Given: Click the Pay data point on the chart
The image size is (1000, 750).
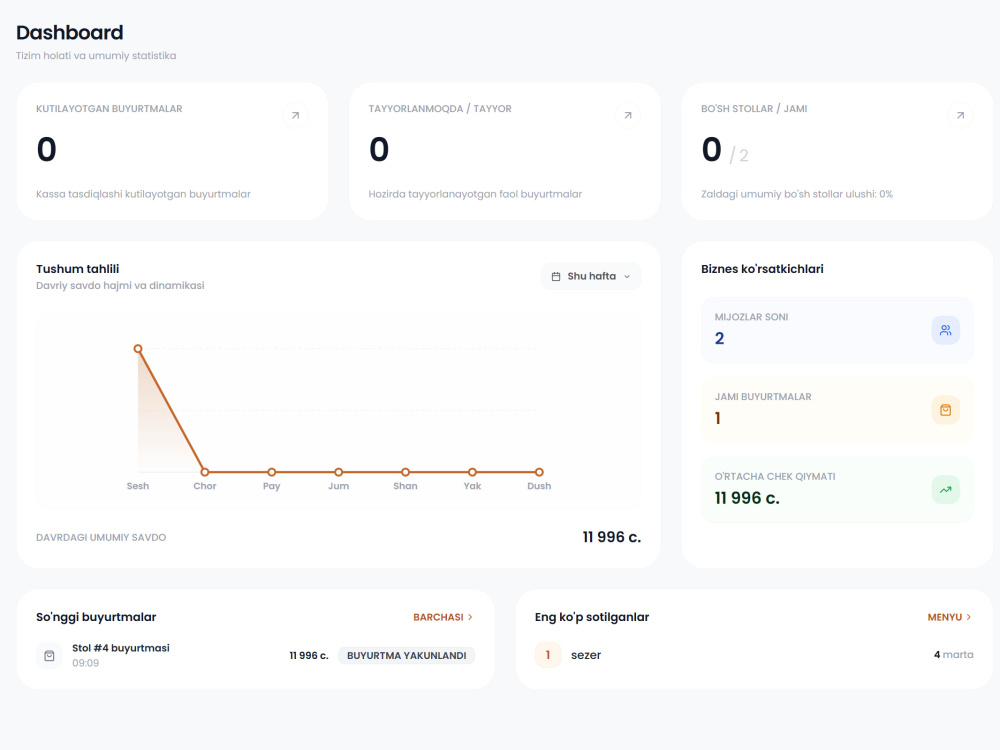Looking at the screenshot, I should 272,472.
